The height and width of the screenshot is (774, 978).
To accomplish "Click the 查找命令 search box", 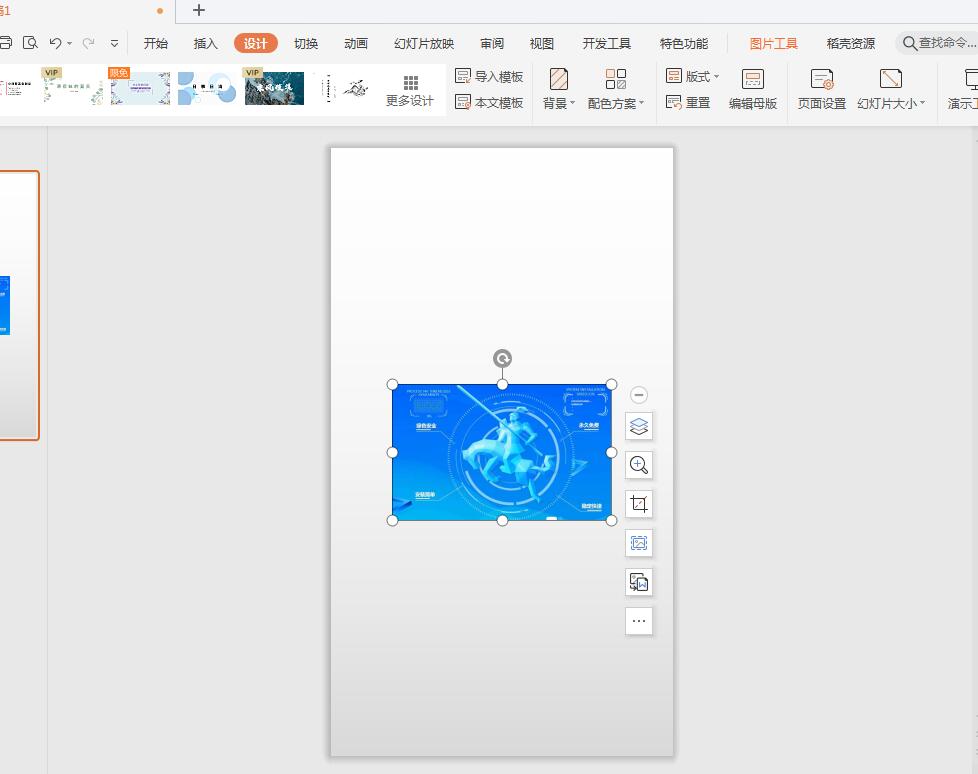I will point(939,43).
